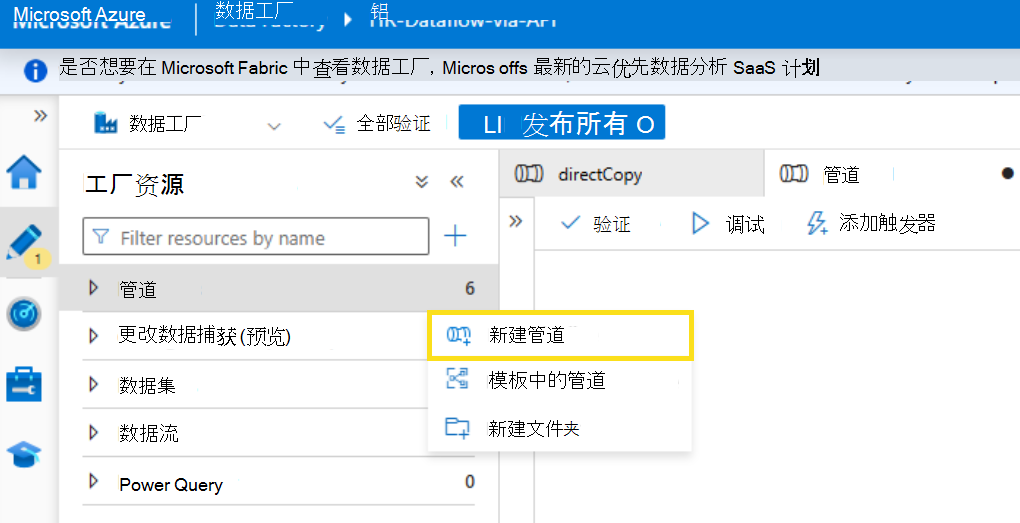Expand the Power Query tree node
Image resolution: width=1020 pixels, height=523 pixels.
(x=94, y=481)
